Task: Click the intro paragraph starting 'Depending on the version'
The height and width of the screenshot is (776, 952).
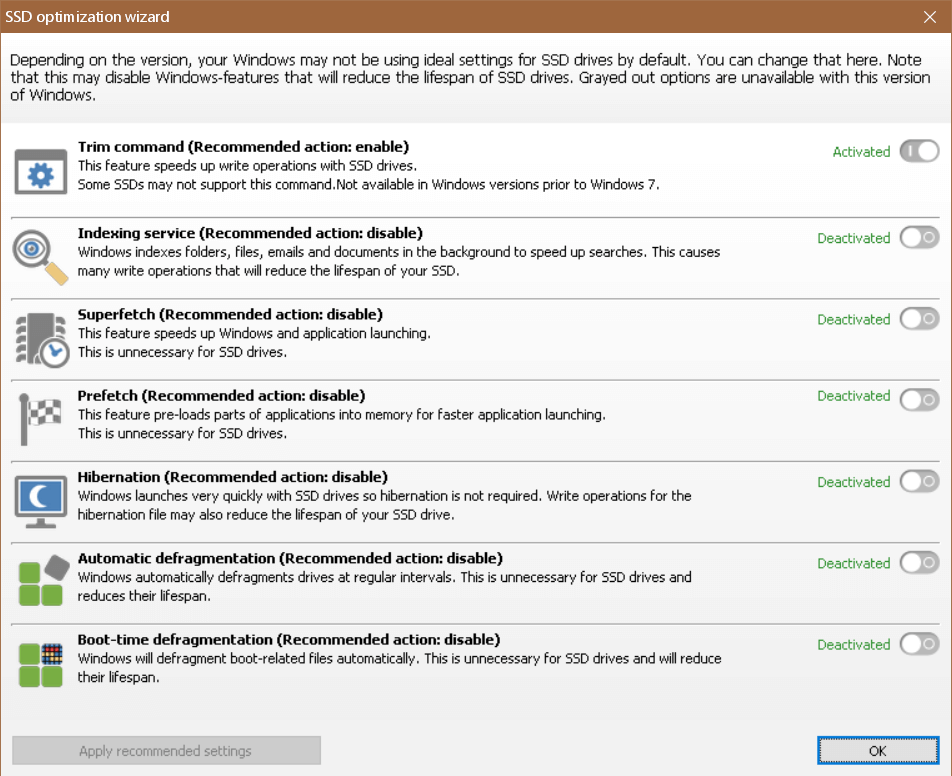Action: tap(470, 78)
